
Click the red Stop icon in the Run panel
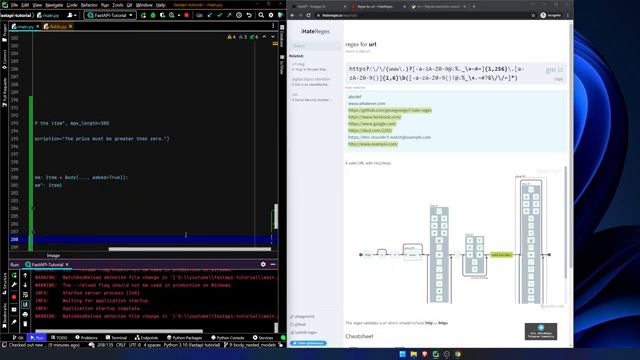click(x=14, y=297)
